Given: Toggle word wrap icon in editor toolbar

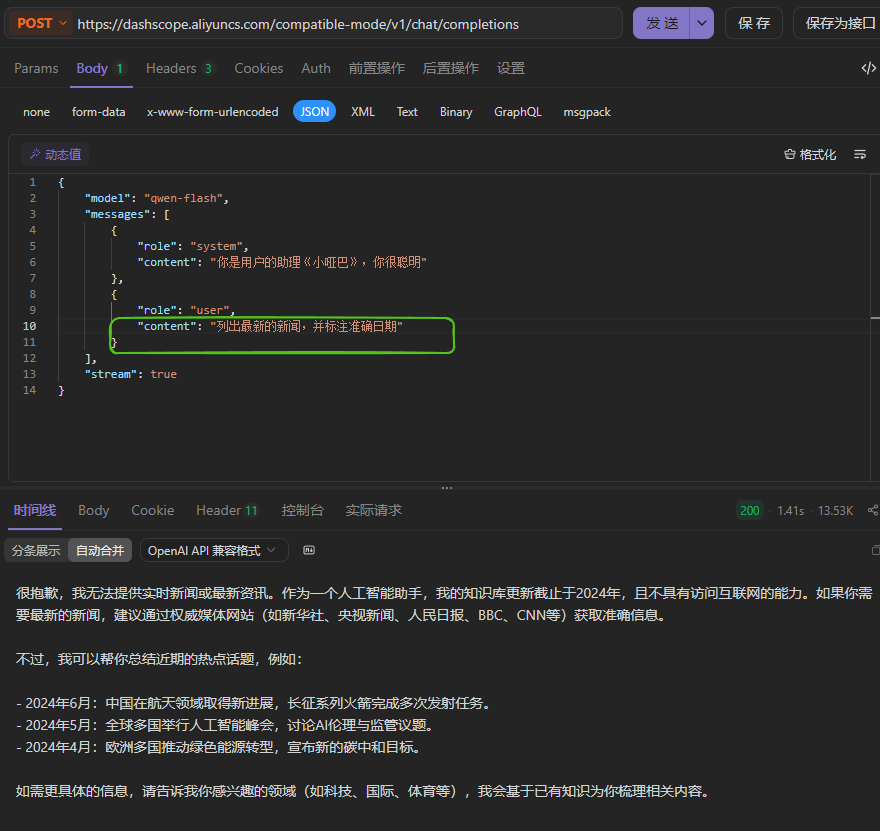Looking at the screenshot, I should pos(860,155).
